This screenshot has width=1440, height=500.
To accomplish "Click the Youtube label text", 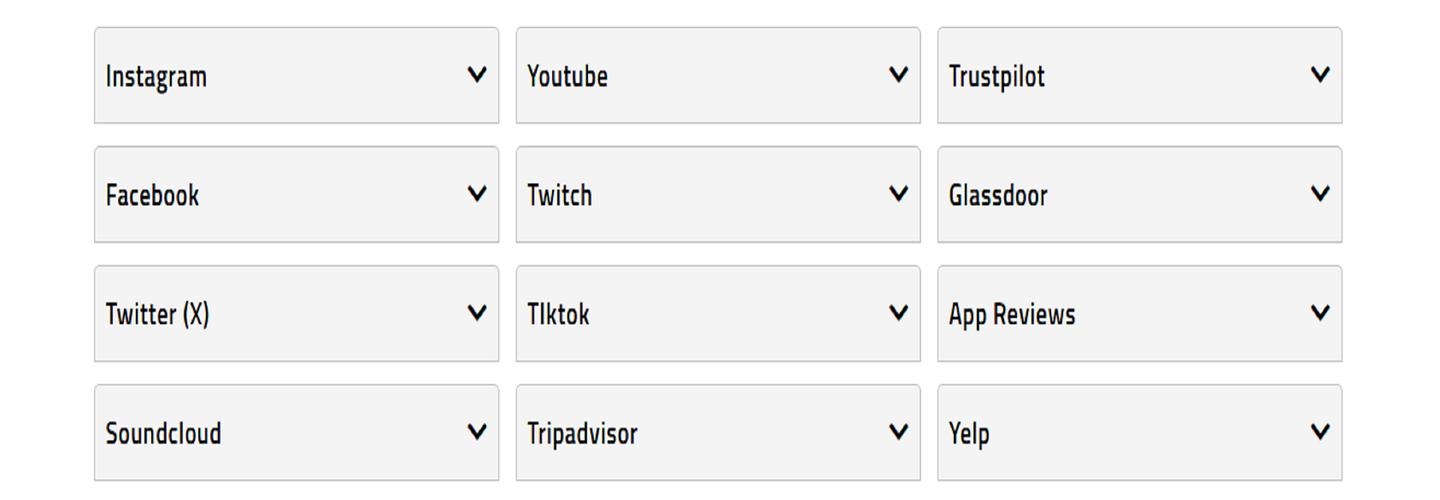I will click(x=567, y=77).
